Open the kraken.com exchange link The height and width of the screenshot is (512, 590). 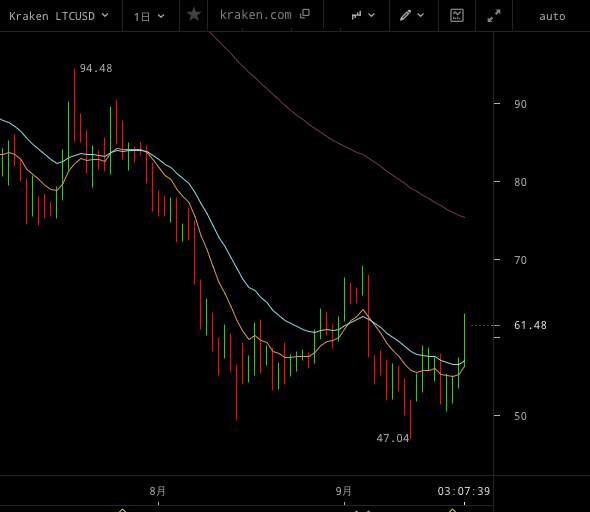click(x=255, y=15)
